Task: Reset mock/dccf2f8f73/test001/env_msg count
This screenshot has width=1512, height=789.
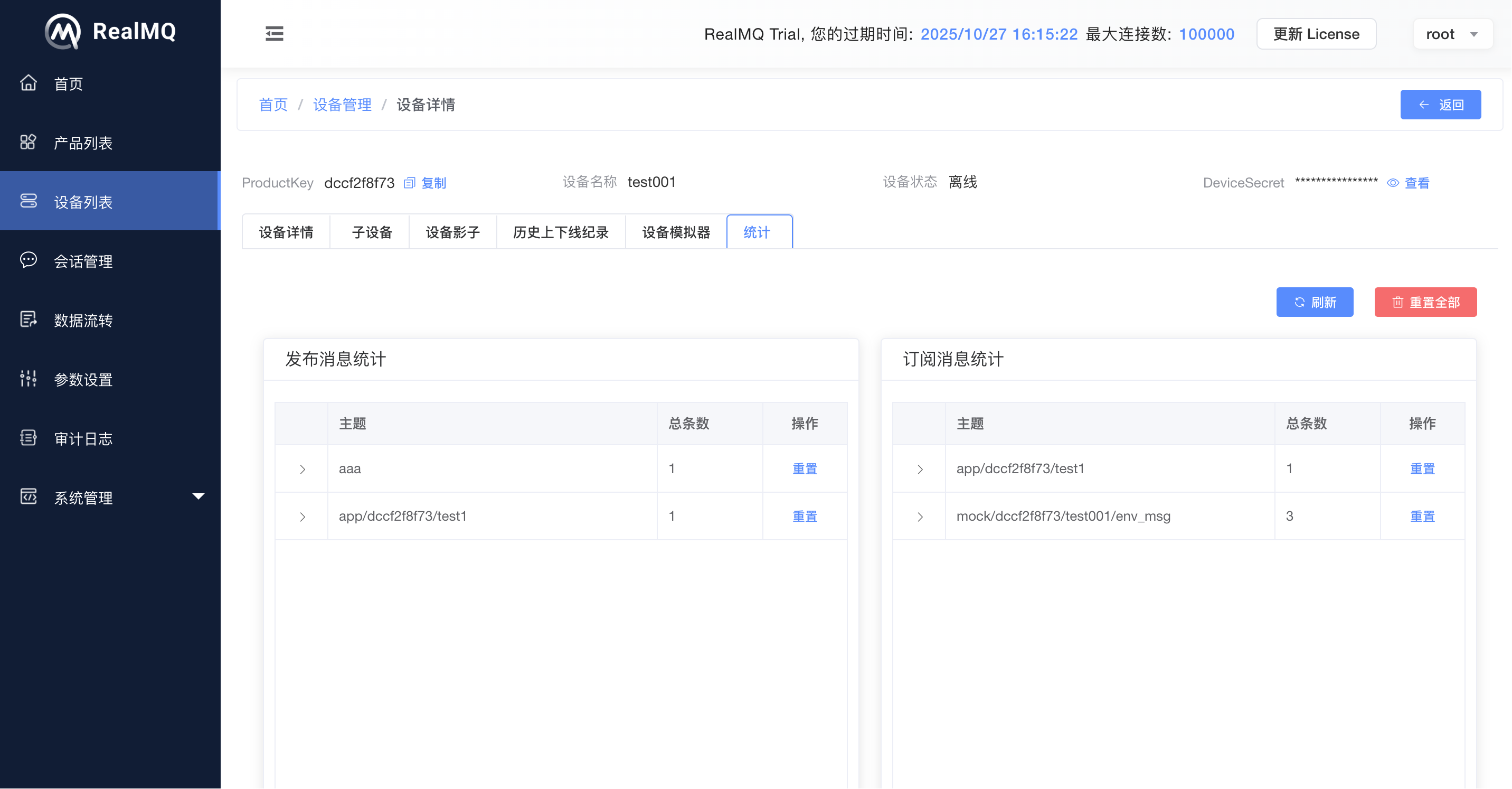Action: (1422, 516)
